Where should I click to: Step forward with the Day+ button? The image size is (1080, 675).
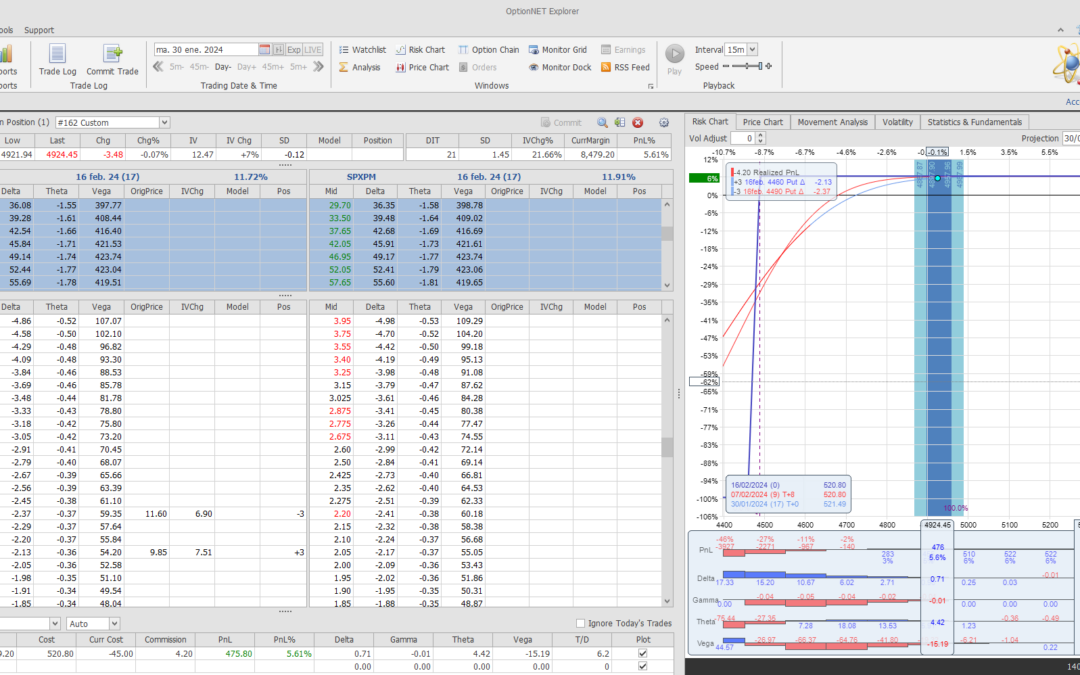coord(247,67)
